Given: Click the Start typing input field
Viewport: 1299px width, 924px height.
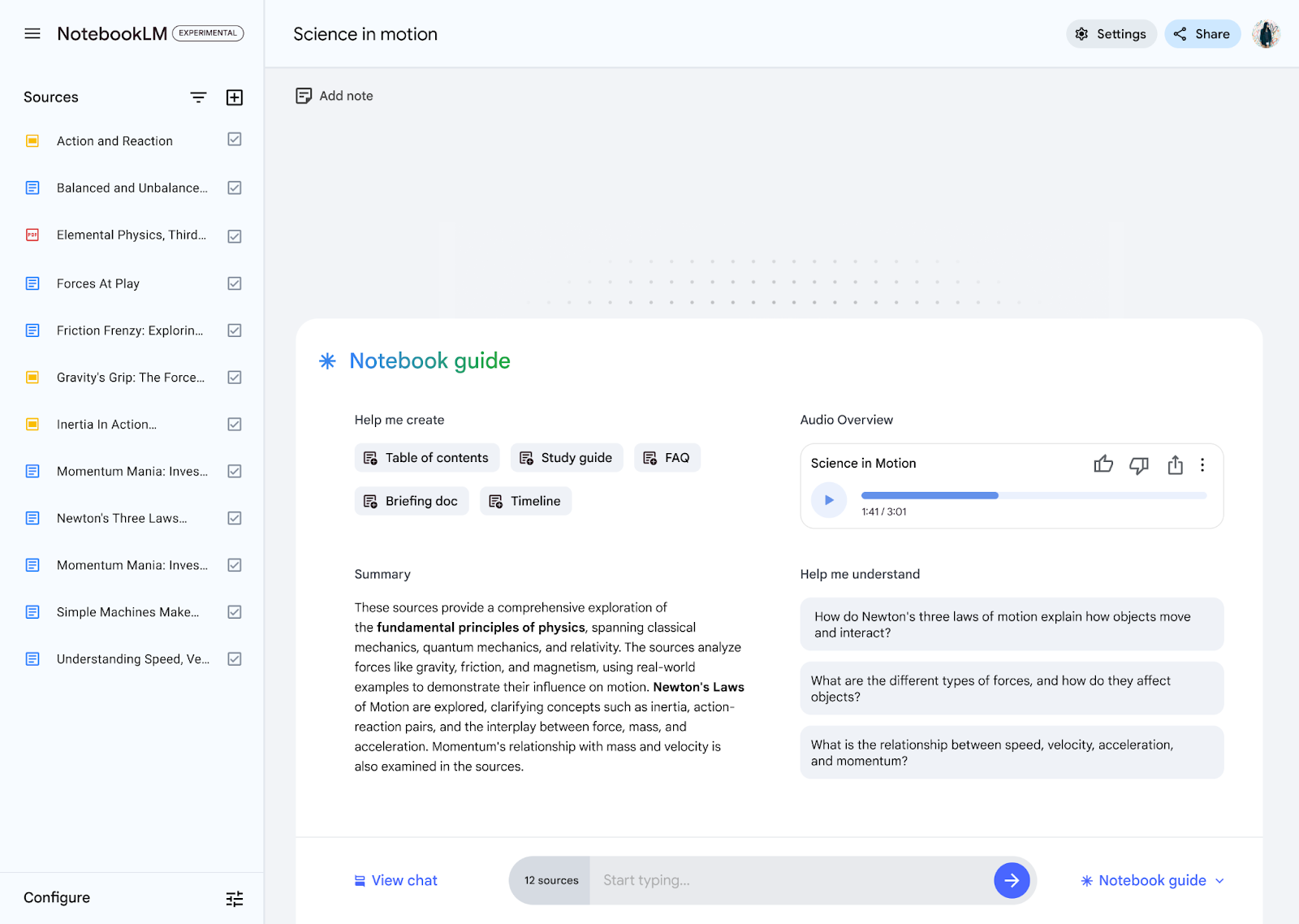Looking at the screenshot, I should [771, 880].
